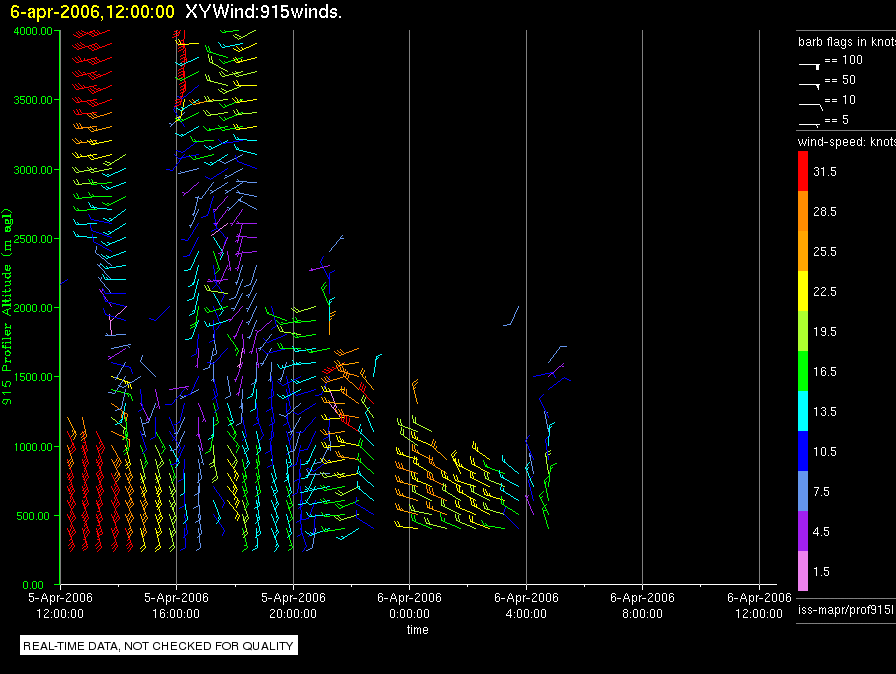
Task: Select the 6-Apr-2006 0:00:00 time axis tick
Action: 409,605
